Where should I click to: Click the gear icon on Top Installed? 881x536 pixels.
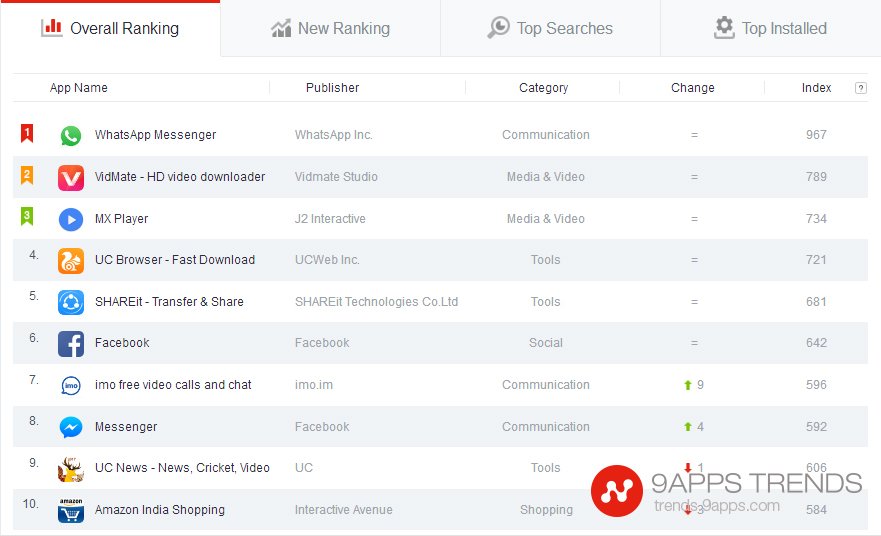click(x=724, y=28)
